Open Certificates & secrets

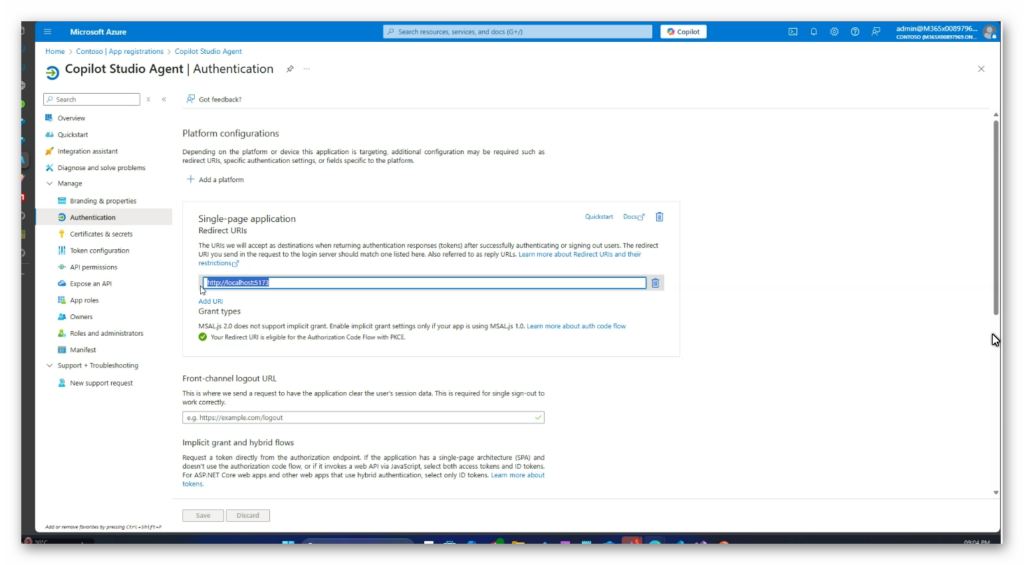[101, 234]
